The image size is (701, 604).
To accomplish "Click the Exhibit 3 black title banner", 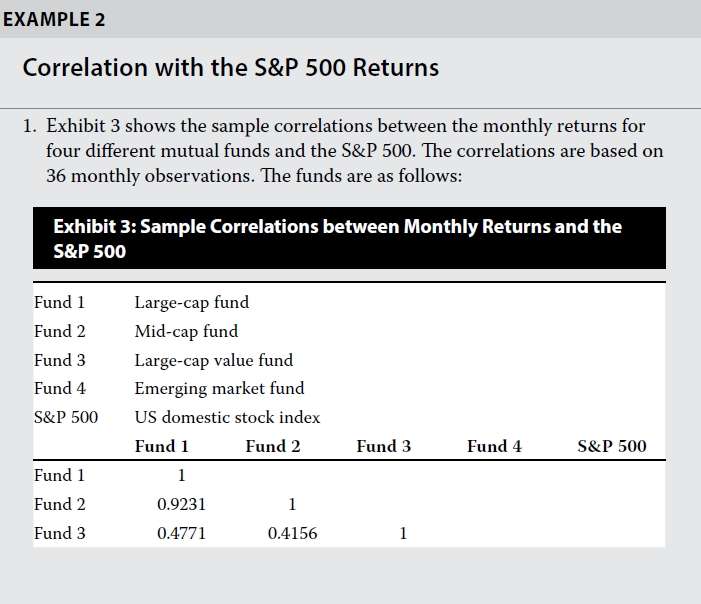I will pos(349,238).
